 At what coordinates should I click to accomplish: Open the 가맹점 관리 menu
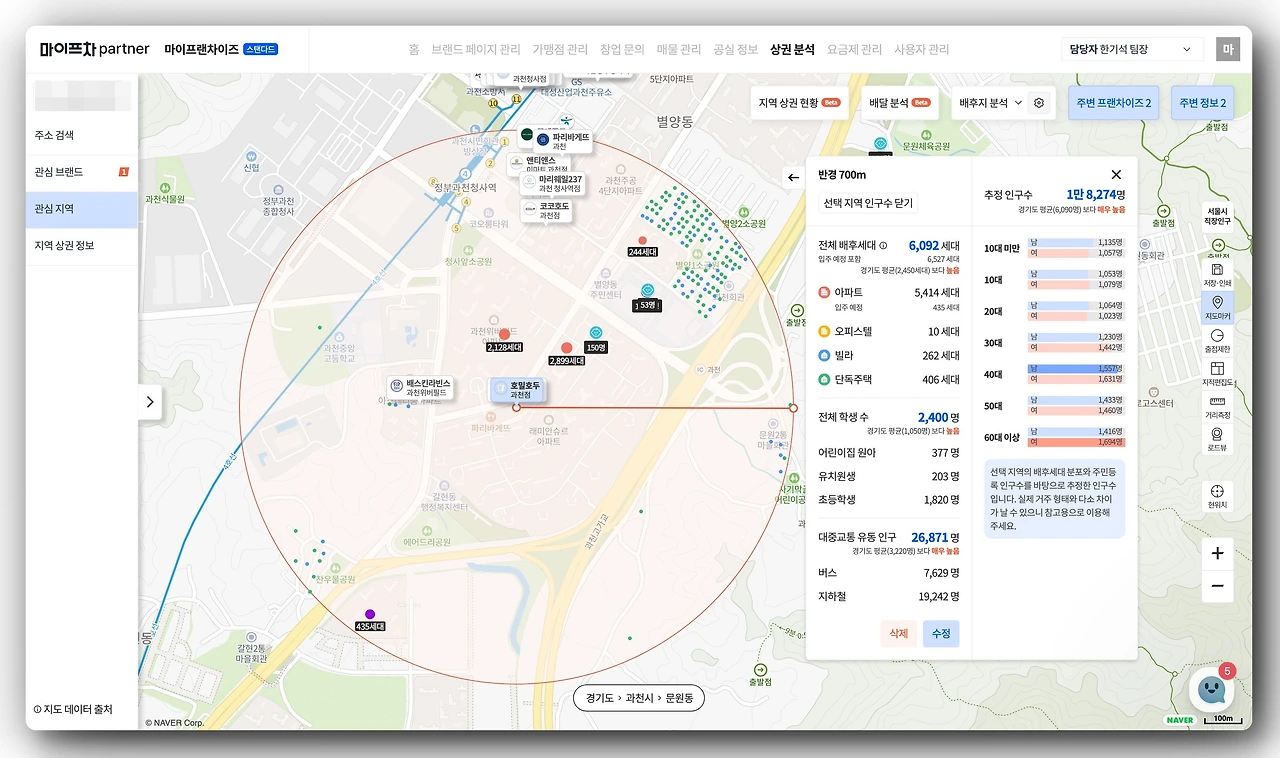[x=560, y=49]
